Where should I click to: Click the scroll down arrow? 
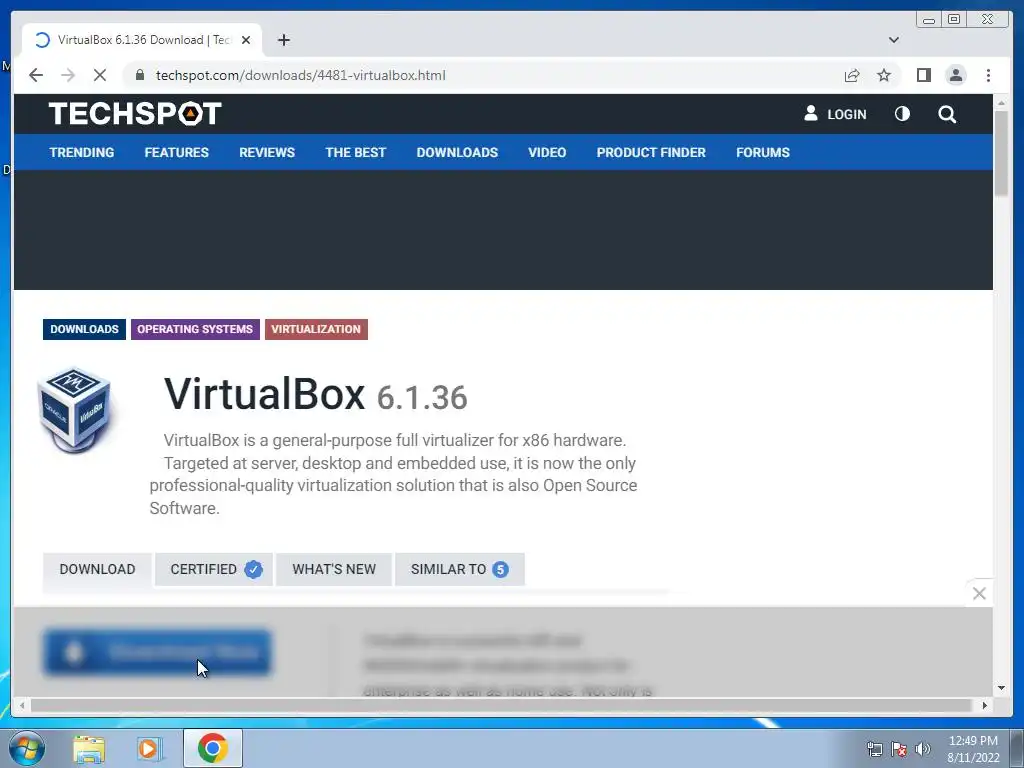pos(1001,688)
